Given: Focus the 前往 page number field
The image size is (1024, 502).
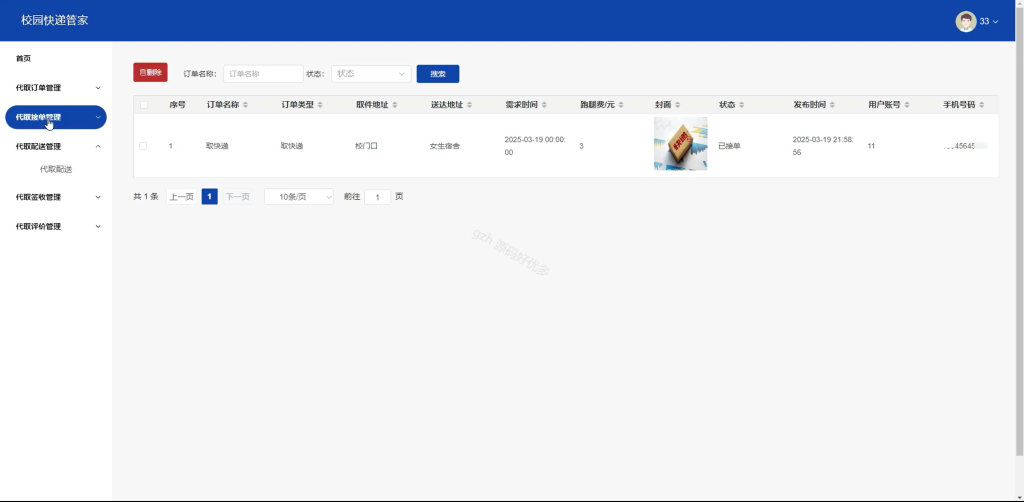Looking at the screenshot, I should (377, 196).
